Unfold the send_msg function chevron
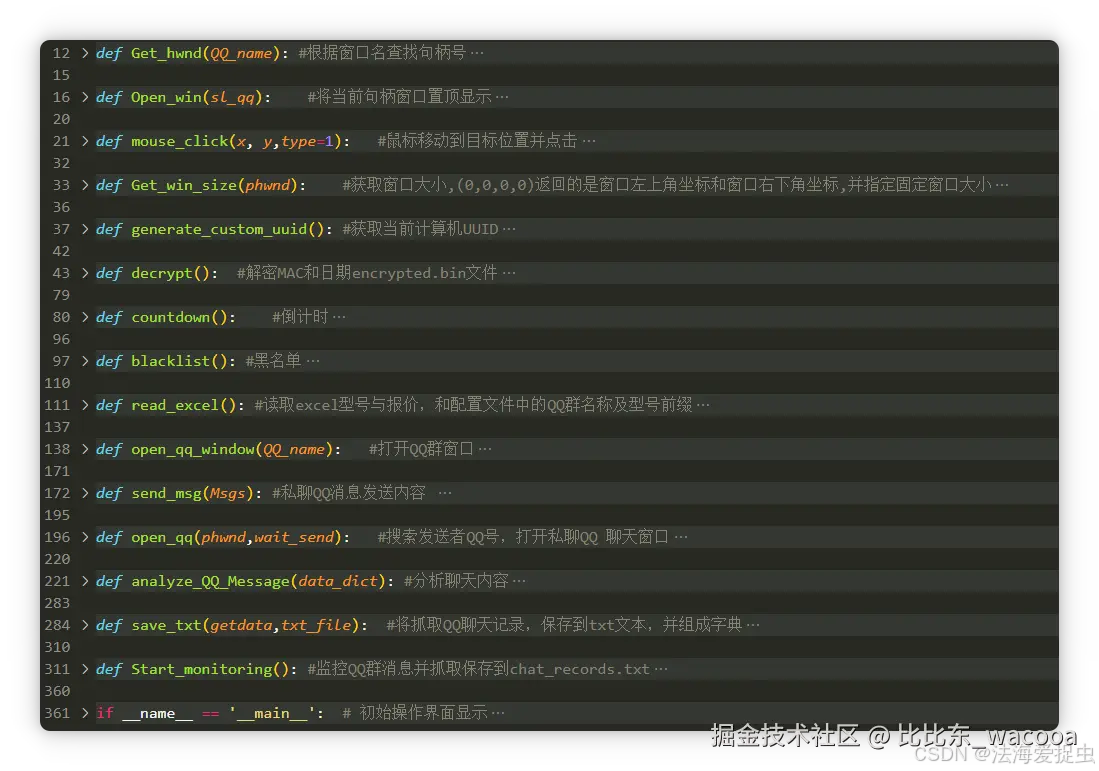Screen dimensions: 1099x771 point(85,493)
